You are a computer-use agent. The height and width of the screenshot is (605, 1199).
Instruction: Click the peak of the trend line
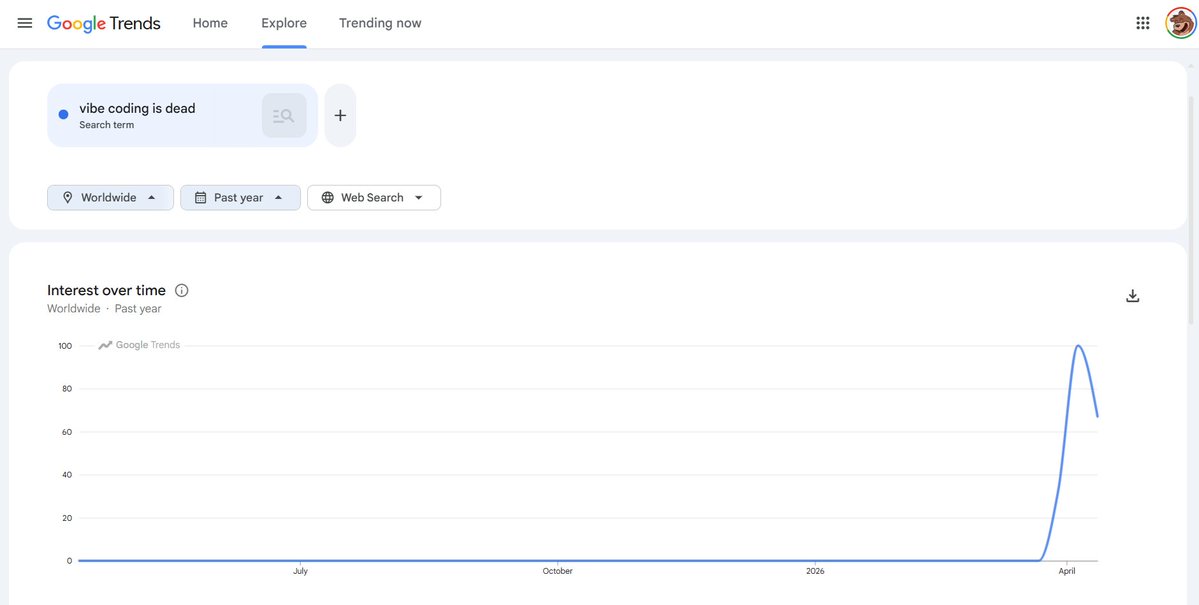1078,346
